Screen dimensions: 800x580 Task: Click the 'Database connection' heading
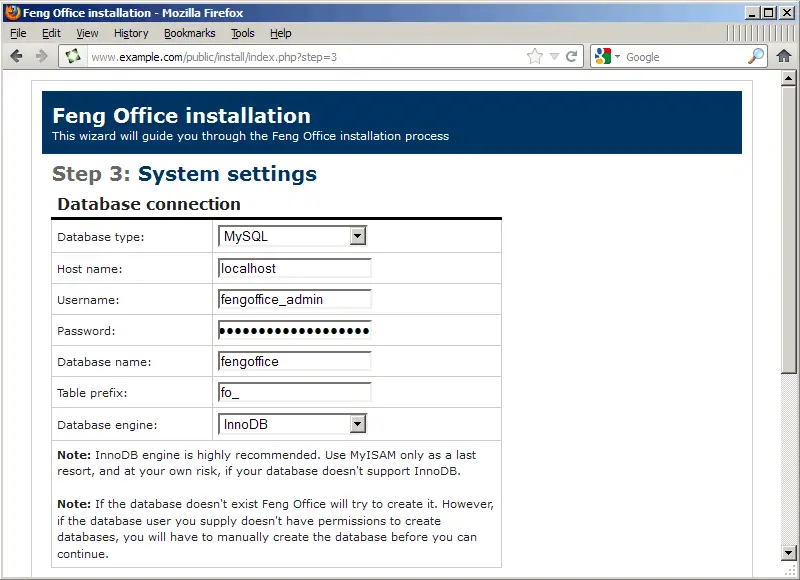point(148,204)
